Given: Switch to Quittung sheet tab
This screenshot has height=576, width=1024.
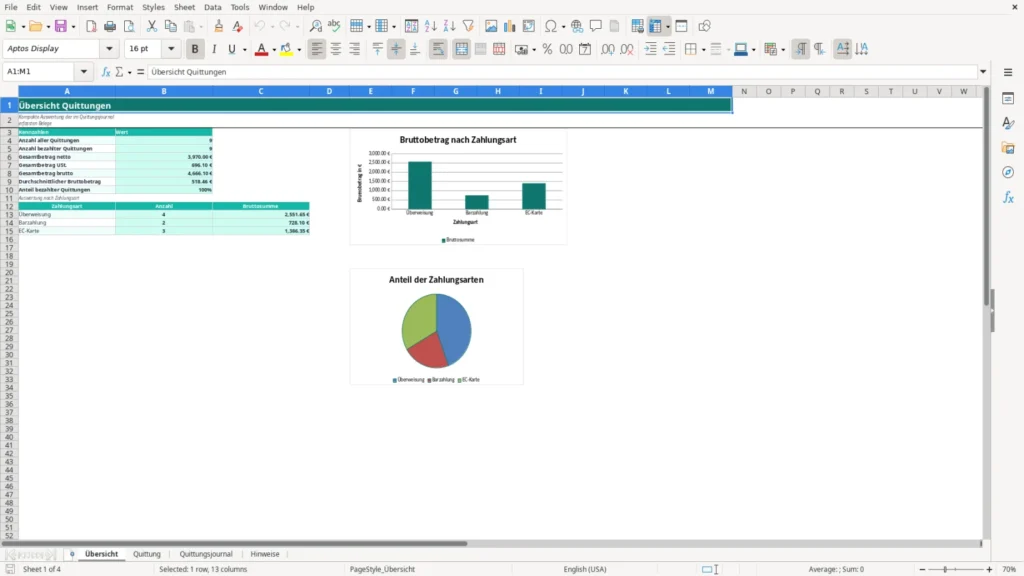Looking at the screenshot, I should [x=147, y=554].
